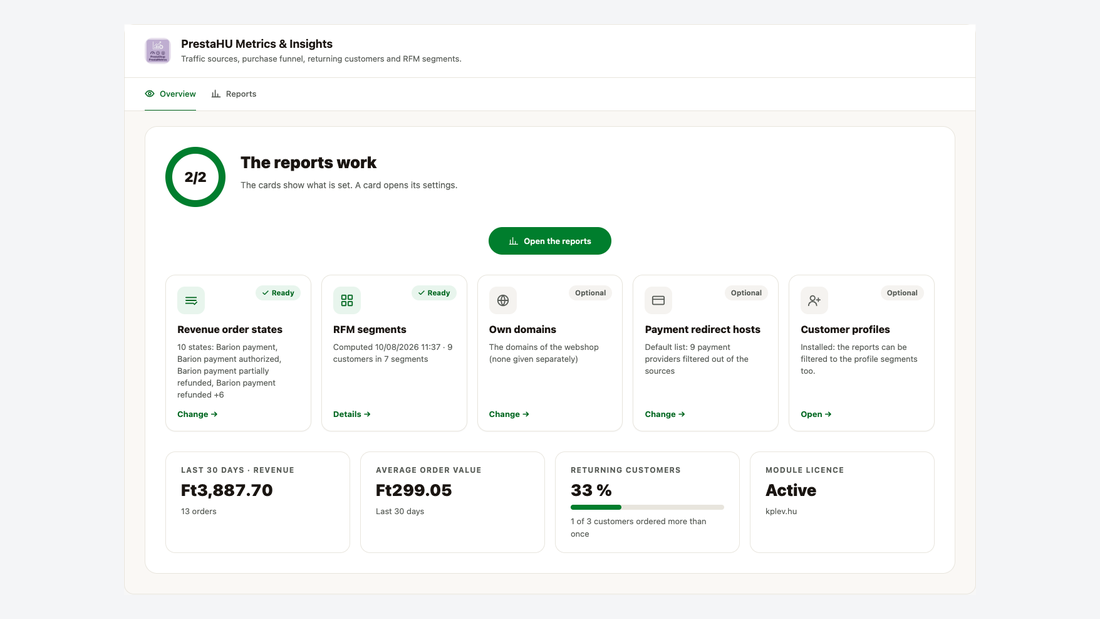Click "Last 30 days" under average order value
Viewport: 1100px width, 619px height.
tap(400, 511)
